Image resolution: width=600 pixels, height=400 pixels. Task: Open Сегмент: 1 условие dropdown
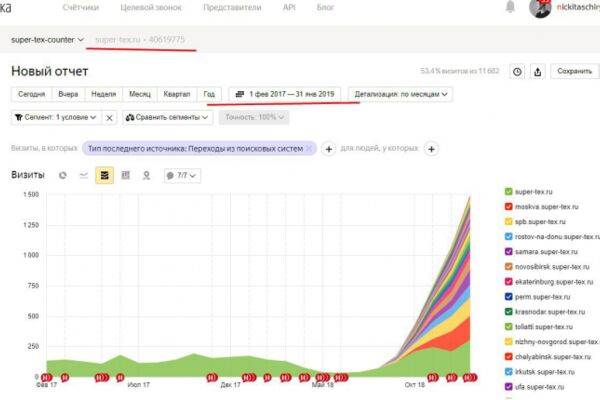pyautogui.click(x=56, y=118)
